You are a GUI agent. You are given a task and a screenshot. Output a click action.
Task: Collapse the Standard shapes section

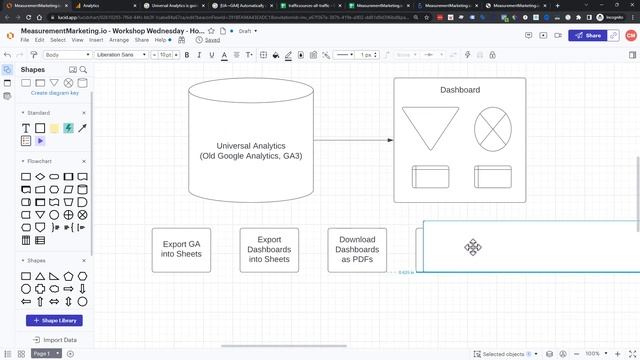[x=23, y=113]
